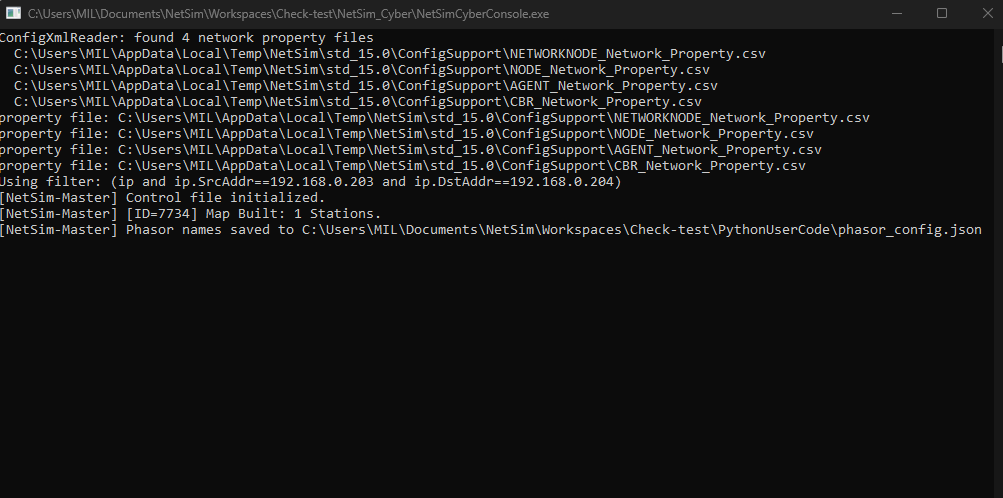Click 'property file:' line for NODE csv

click(406, 133)
